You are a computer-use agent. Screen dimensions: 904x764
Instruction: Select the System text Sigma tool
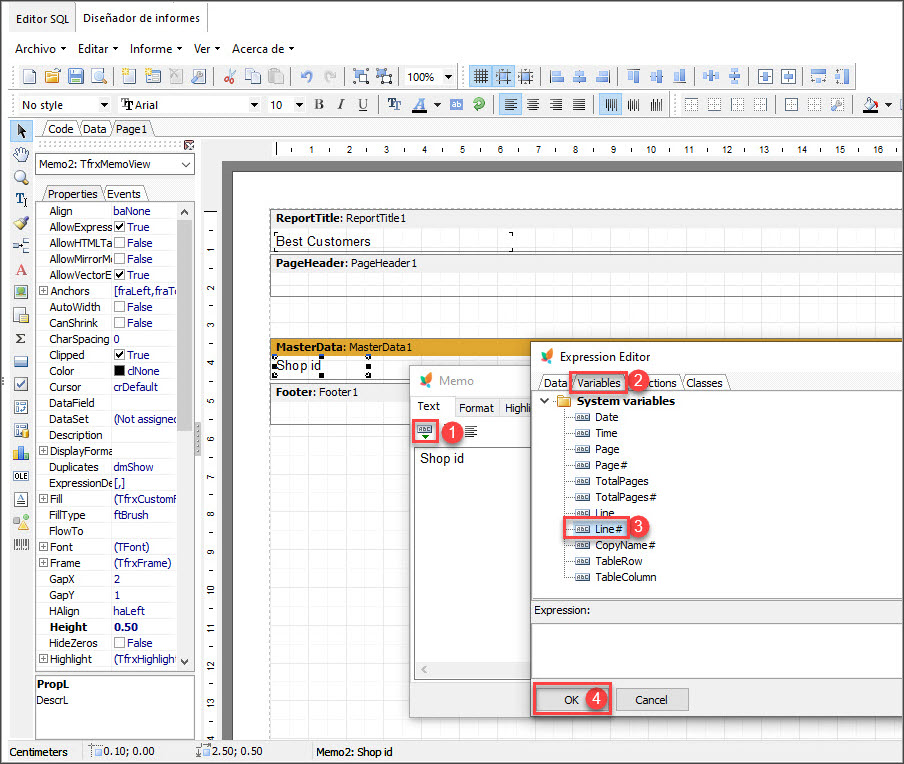pyautogui.click(x=21, y=338)
